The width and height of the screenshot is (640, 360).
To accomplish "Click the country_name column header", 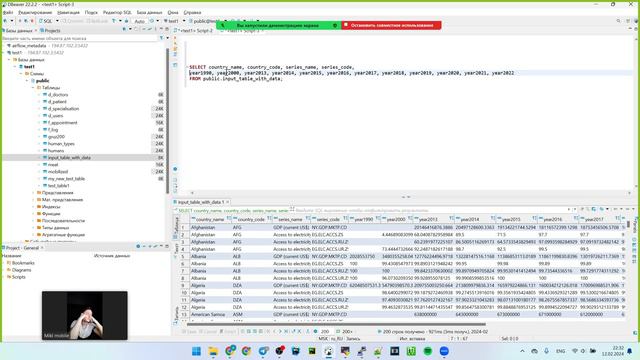I will (210, 219).
